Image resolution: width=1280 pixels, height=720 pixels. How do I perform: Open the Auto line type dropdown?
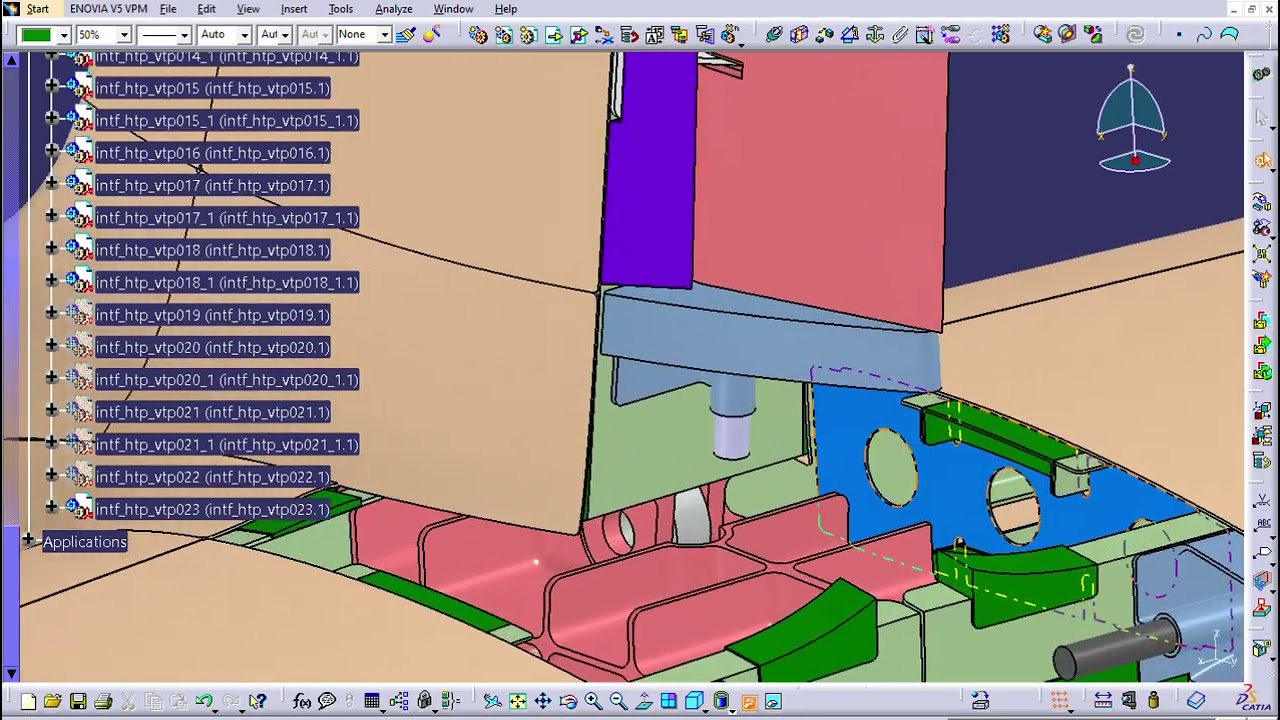[x=243, y=35]
